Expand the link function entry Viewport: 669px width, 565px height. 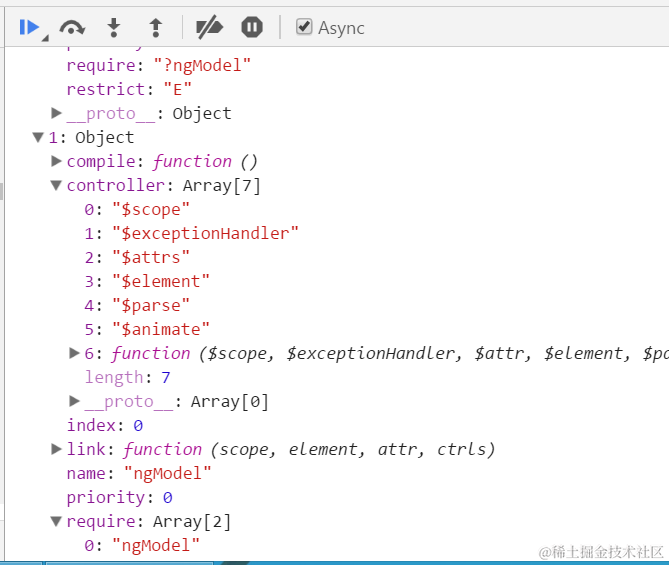(x=56, y=449)
